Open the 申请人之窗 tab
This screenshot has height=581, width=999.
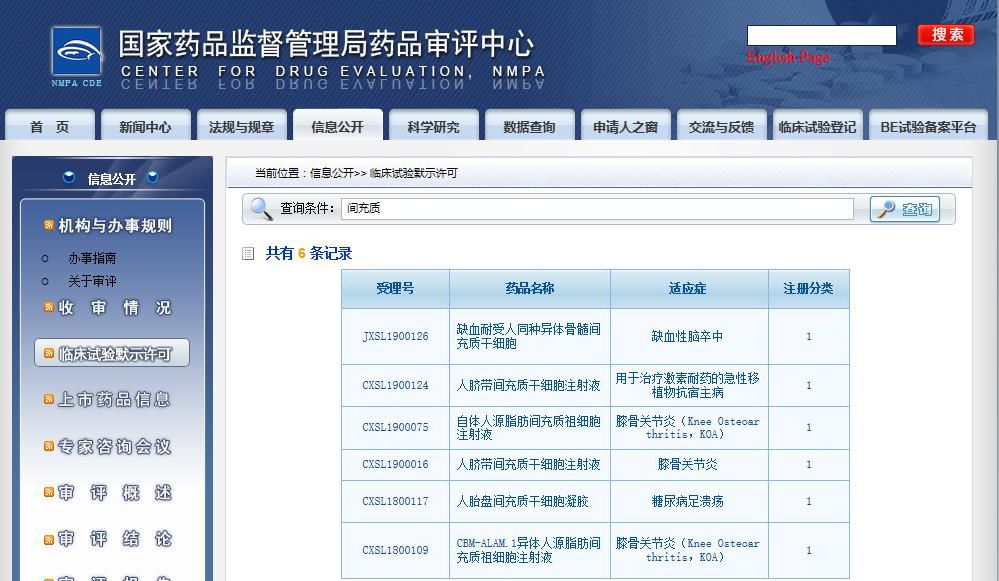tap(626, 126)
